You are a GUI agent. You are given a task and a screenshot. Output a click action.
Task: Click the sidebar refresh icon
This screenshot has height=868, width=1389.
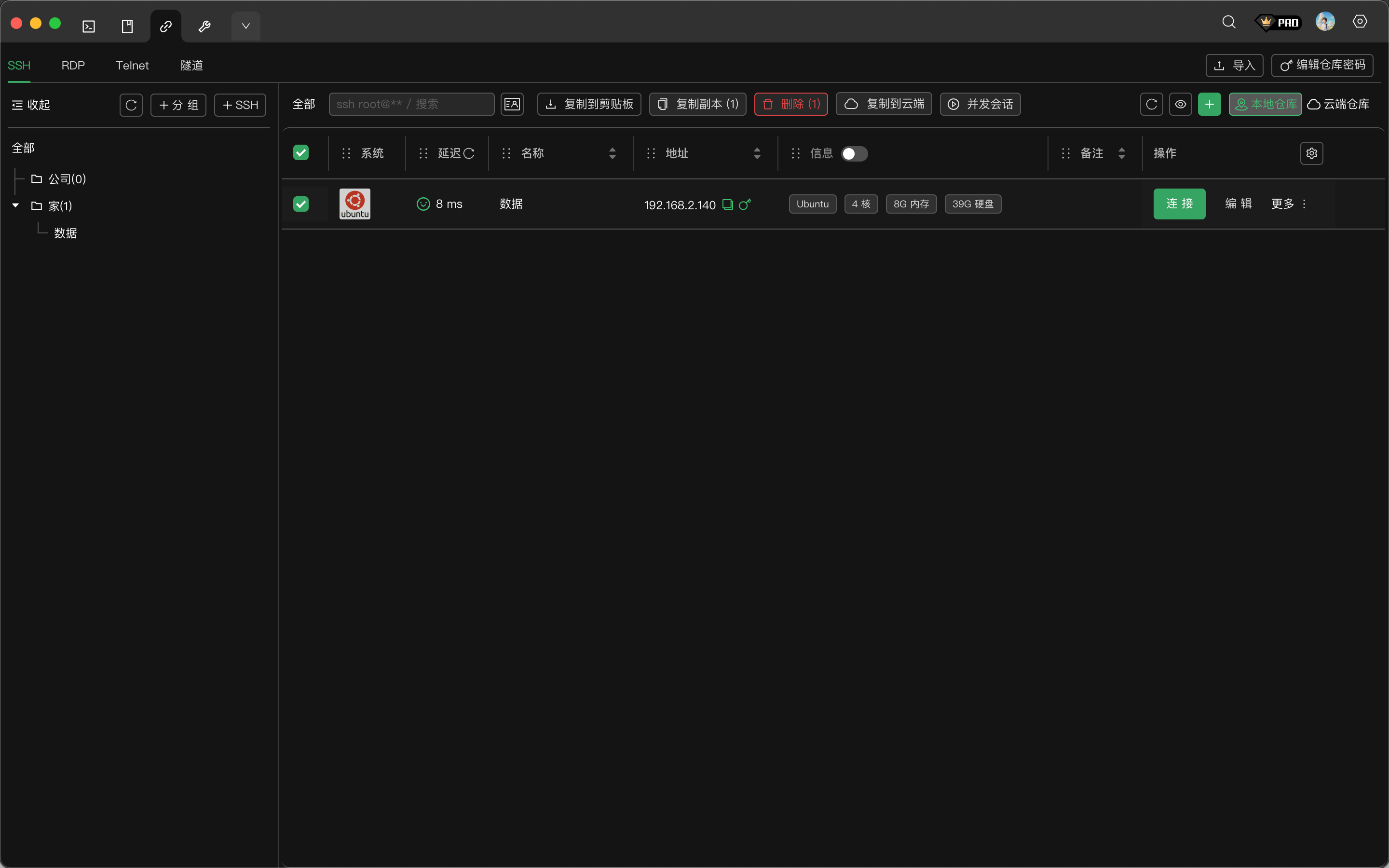point(131,105)
